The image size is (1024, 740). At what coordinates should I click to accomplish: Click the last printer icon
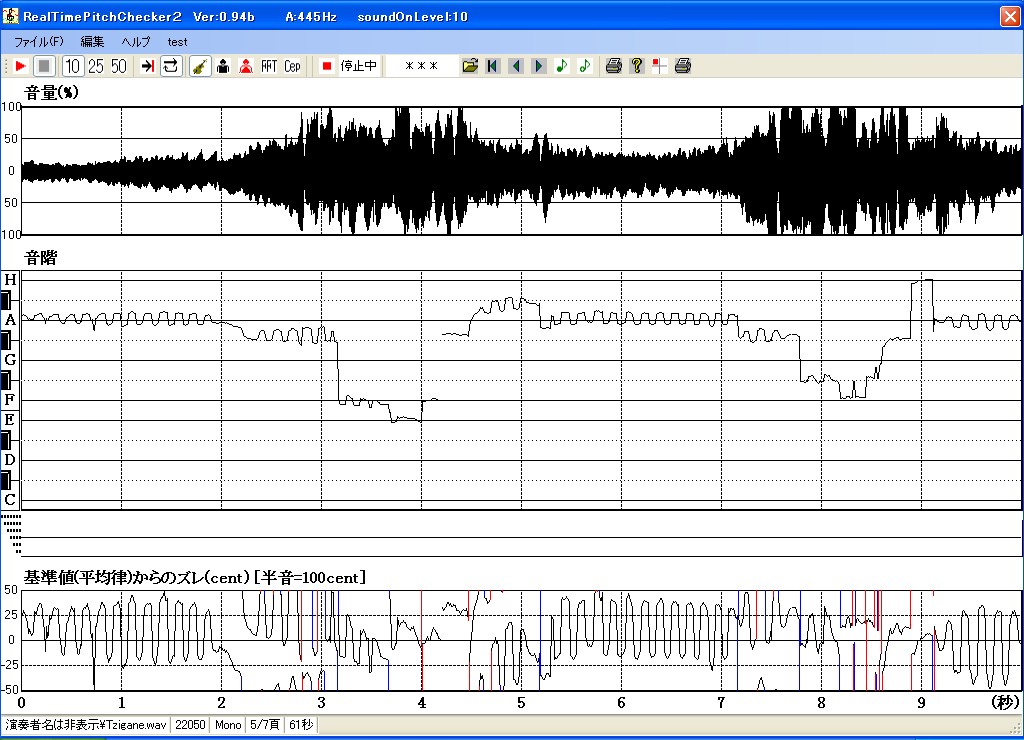pyautogui.click(x=682, y=66)
